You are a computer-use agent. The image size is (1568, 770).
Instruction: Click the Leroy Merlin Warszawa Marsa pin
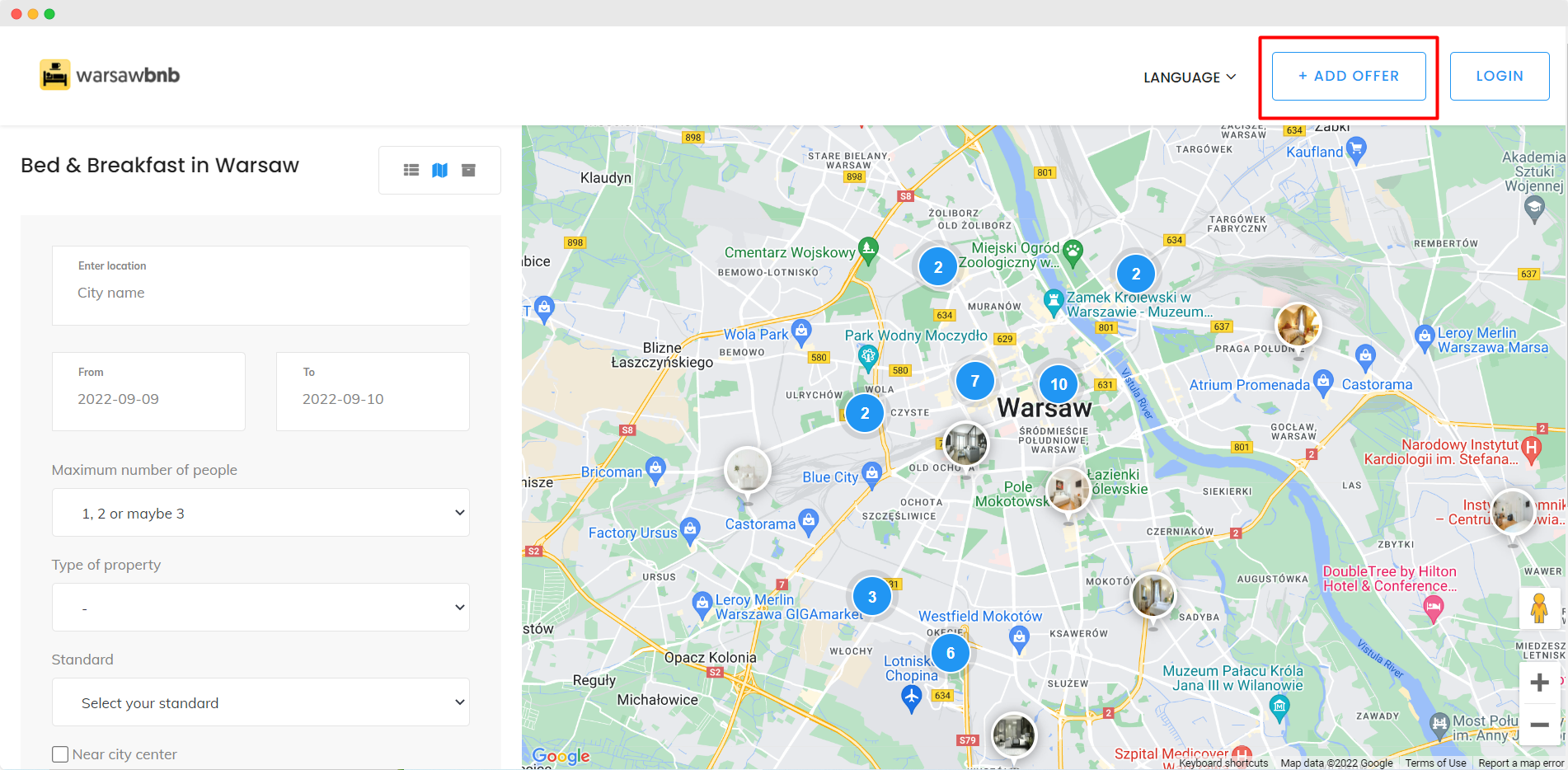pyautogui.click(x=1424, y=338)
